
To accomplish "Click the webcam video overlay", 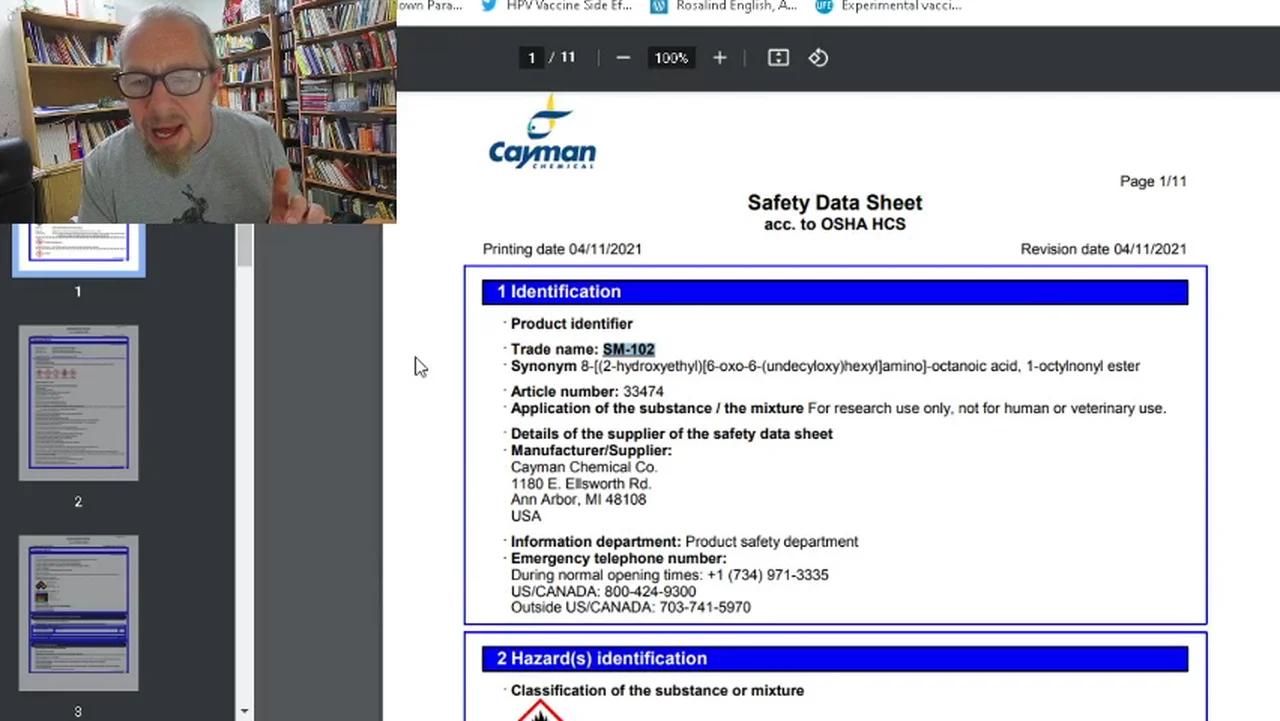I will click(198, 110).
